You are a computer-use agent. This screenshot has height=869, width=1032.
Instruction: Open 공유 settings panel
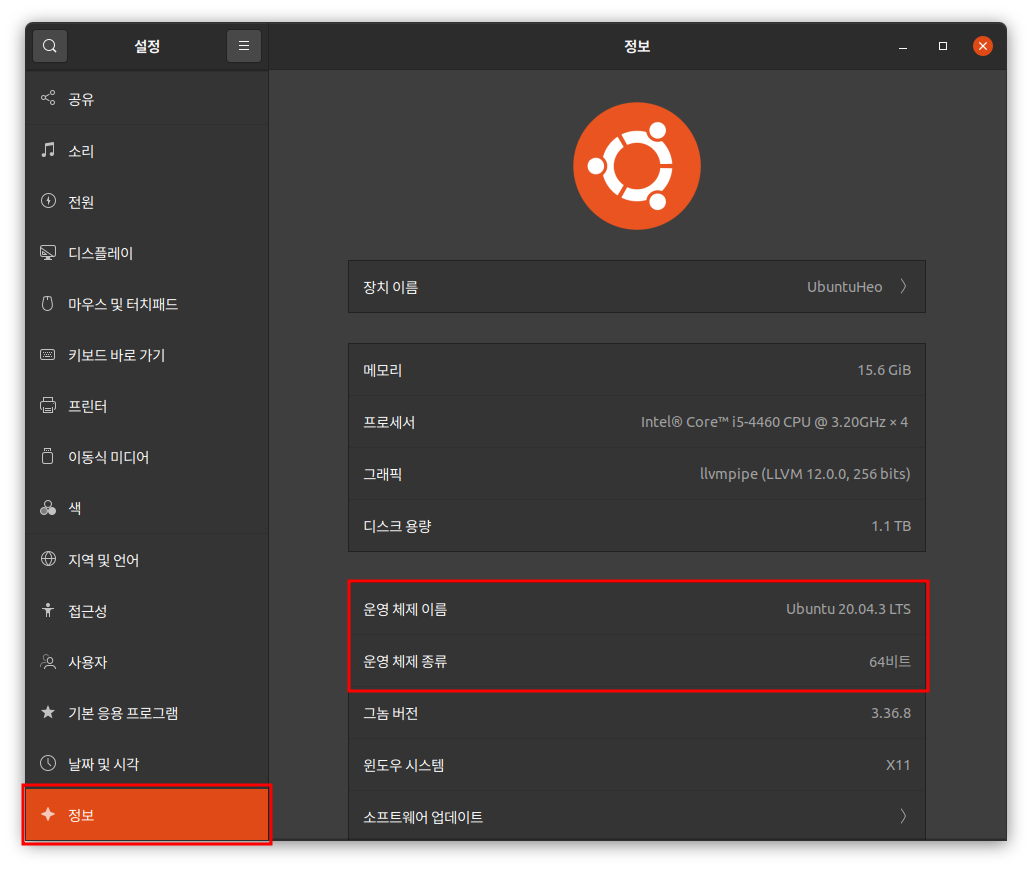tap(147, 99)
